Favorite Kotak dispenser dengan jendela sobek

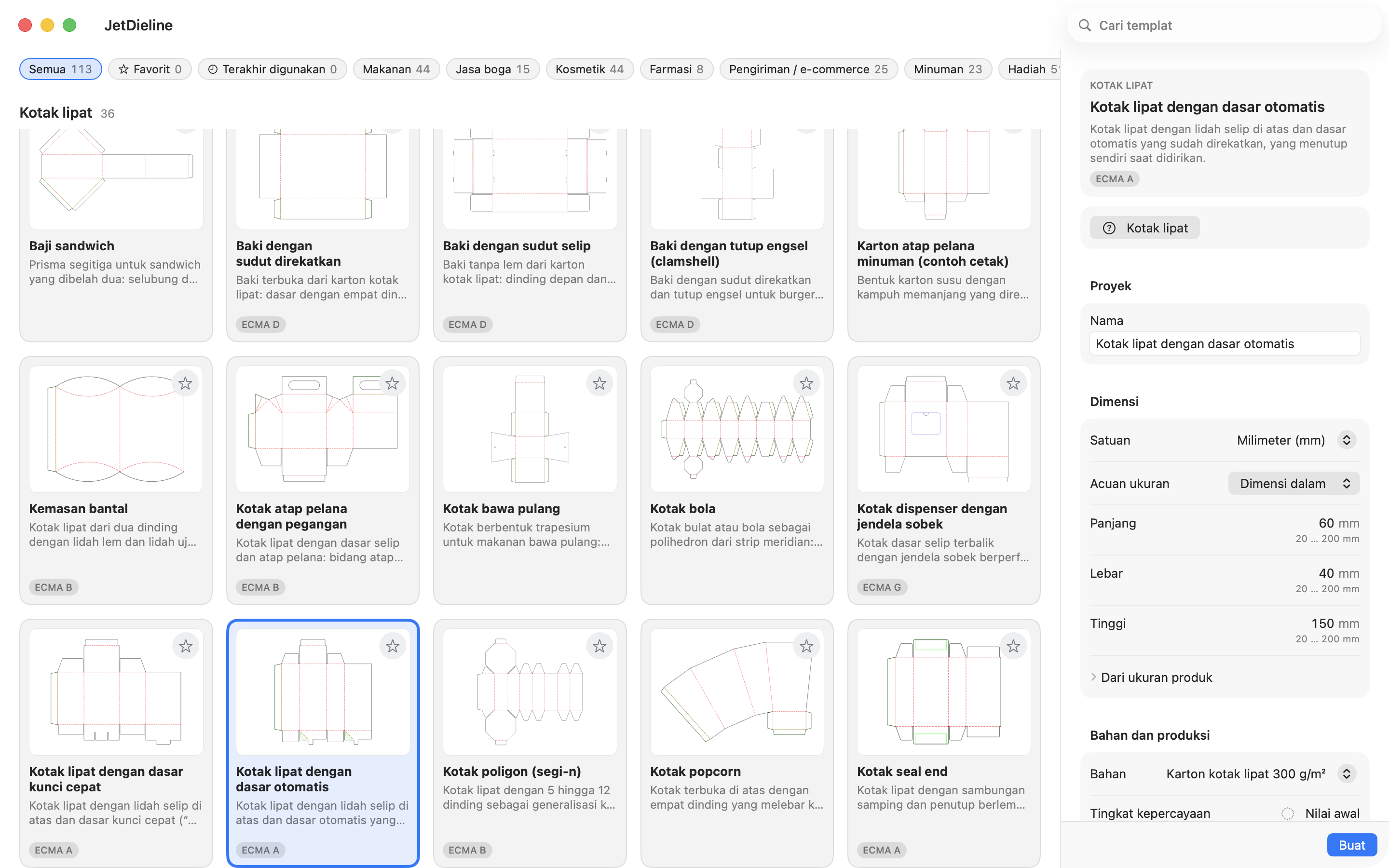[x=1014, y=383]
